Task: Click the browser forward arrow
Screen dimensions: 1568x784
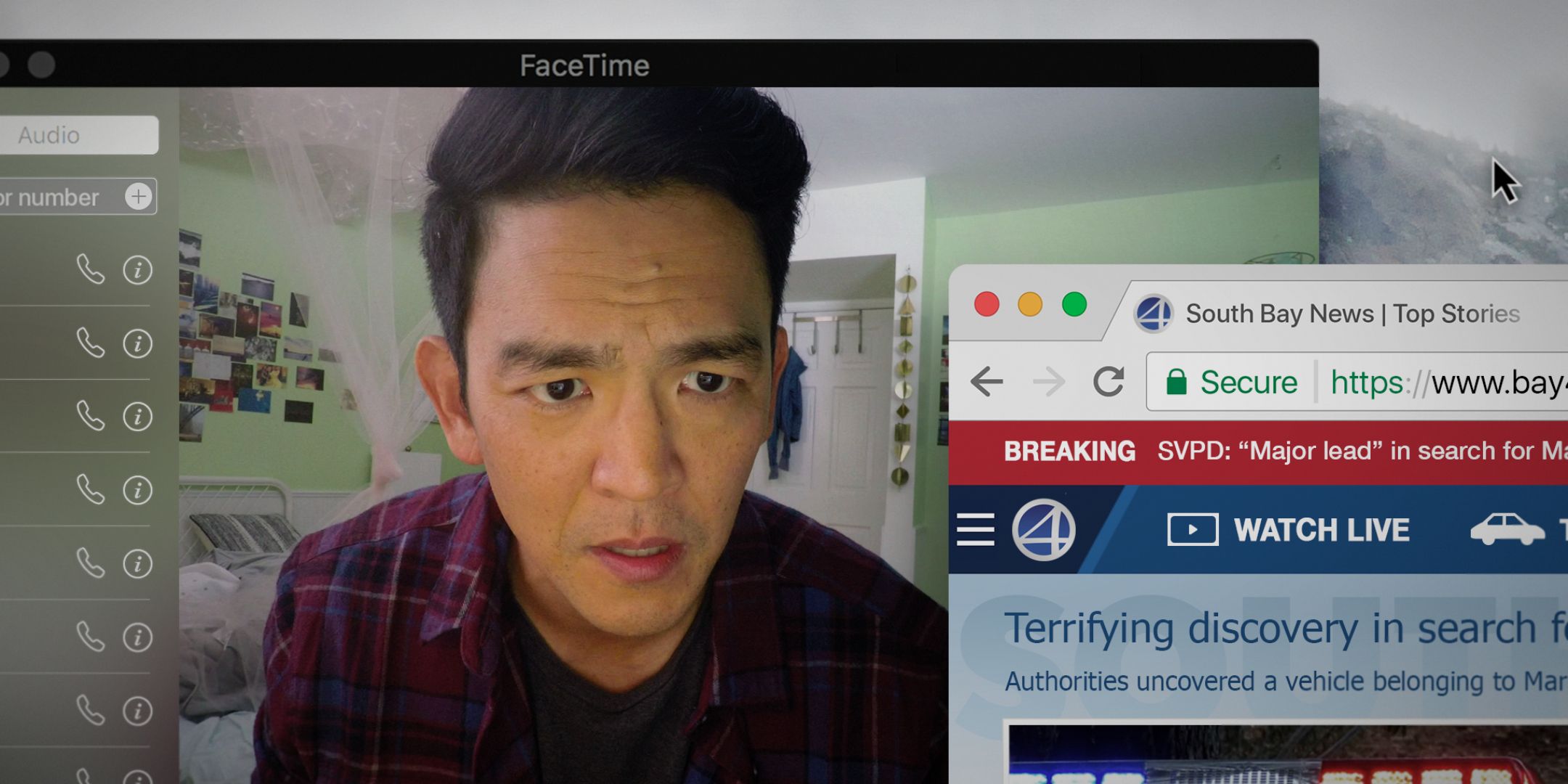Action: click(x=1049, y=382)
